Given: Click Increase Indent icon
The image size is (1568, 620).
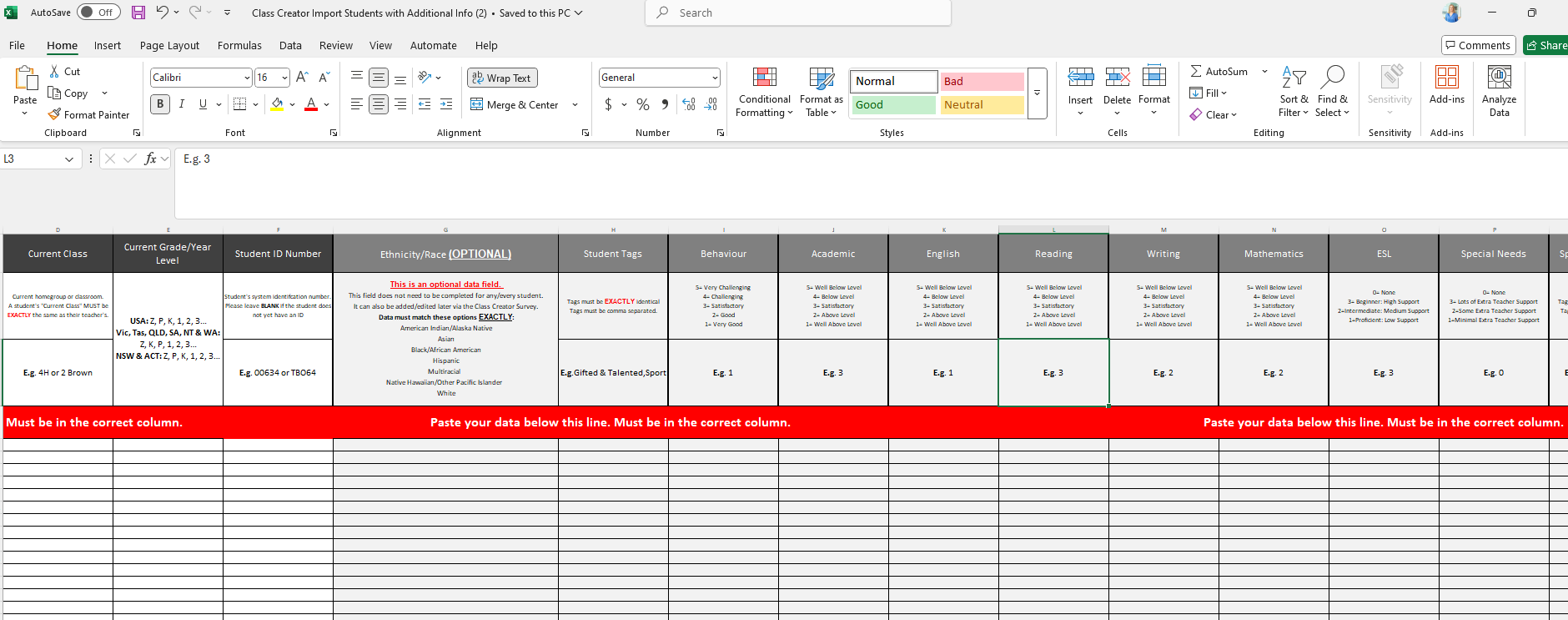Looking at the screenshot, I should [x=446, y=104].
